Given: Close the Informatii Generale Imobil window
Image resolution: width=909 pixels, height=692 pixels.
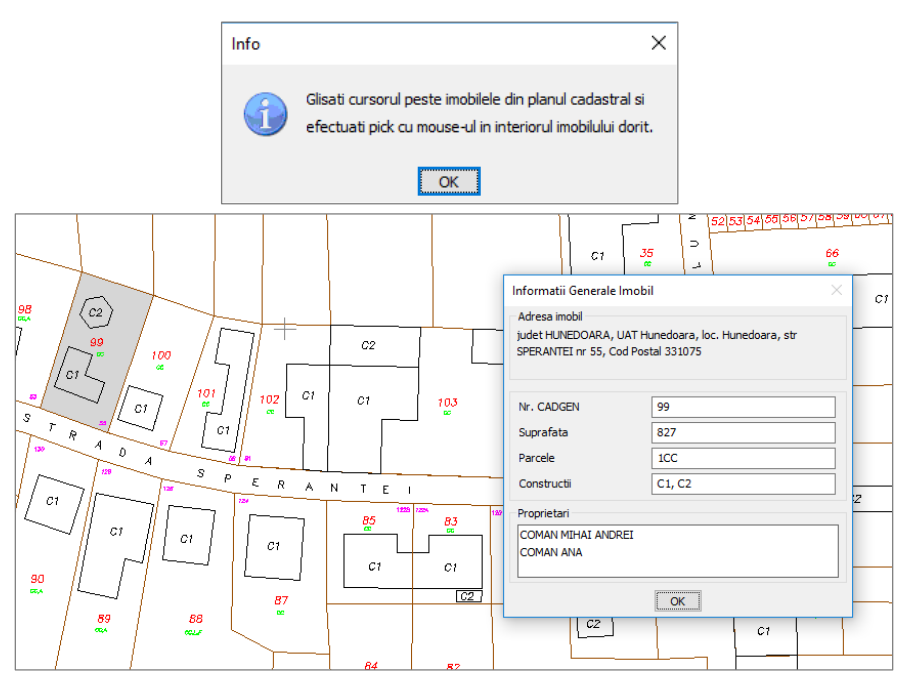Looking at the screenshot, I should (x=836, y=290).
